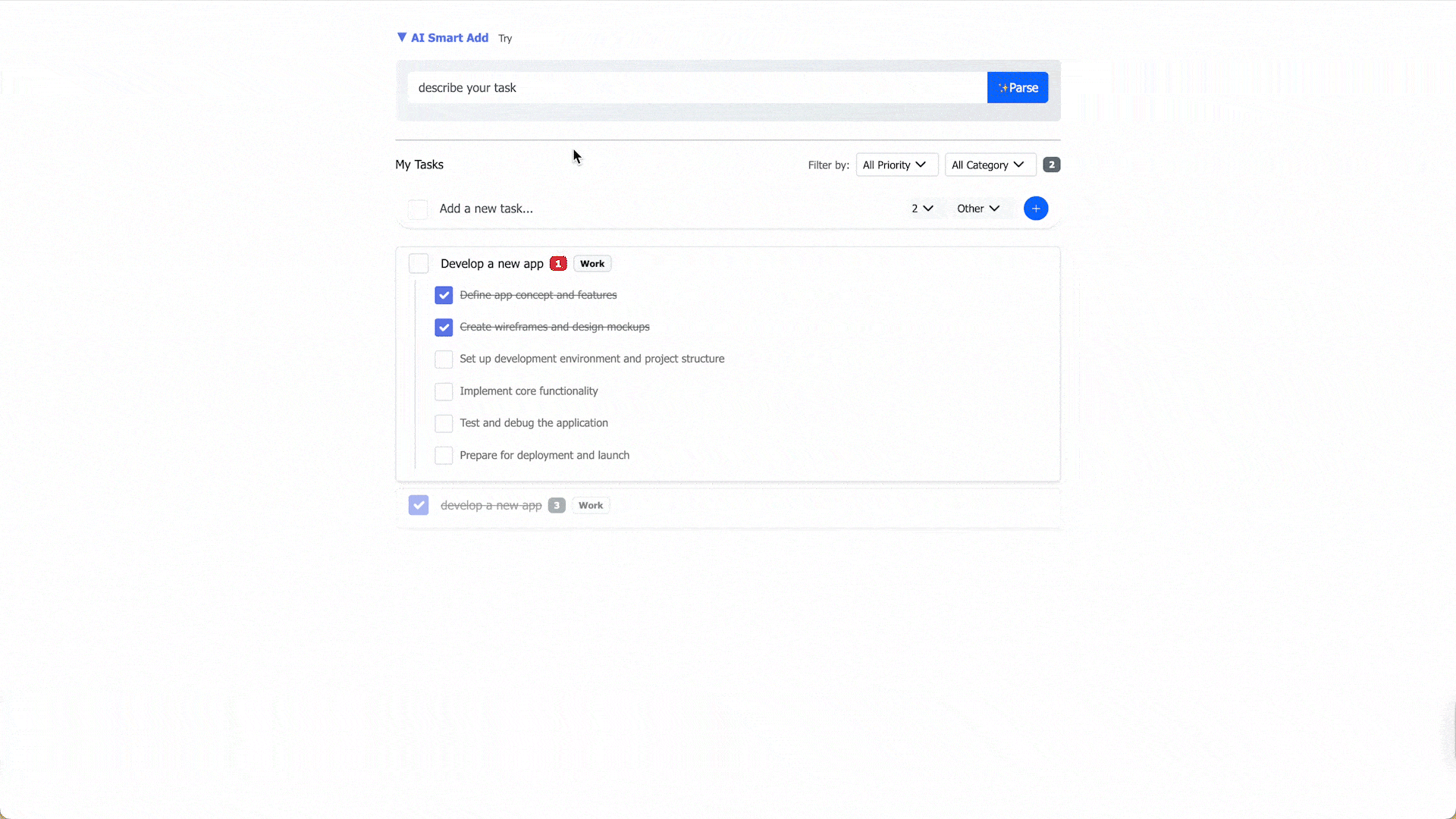Viewport: 1456px width, 819px height.
Task: Uncheck the completed develop a new app task
Action: (418, 505)
